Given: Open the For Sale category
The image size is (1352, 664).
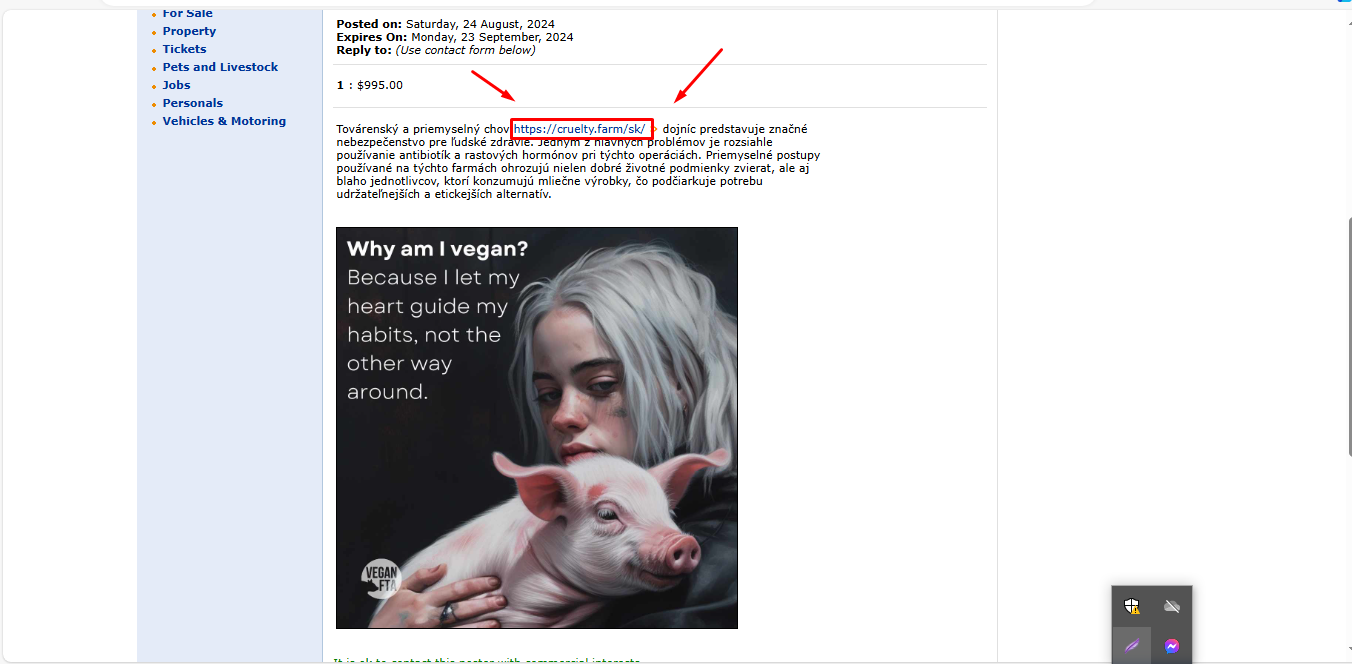Looking at the screenshot, I should 187,13.
